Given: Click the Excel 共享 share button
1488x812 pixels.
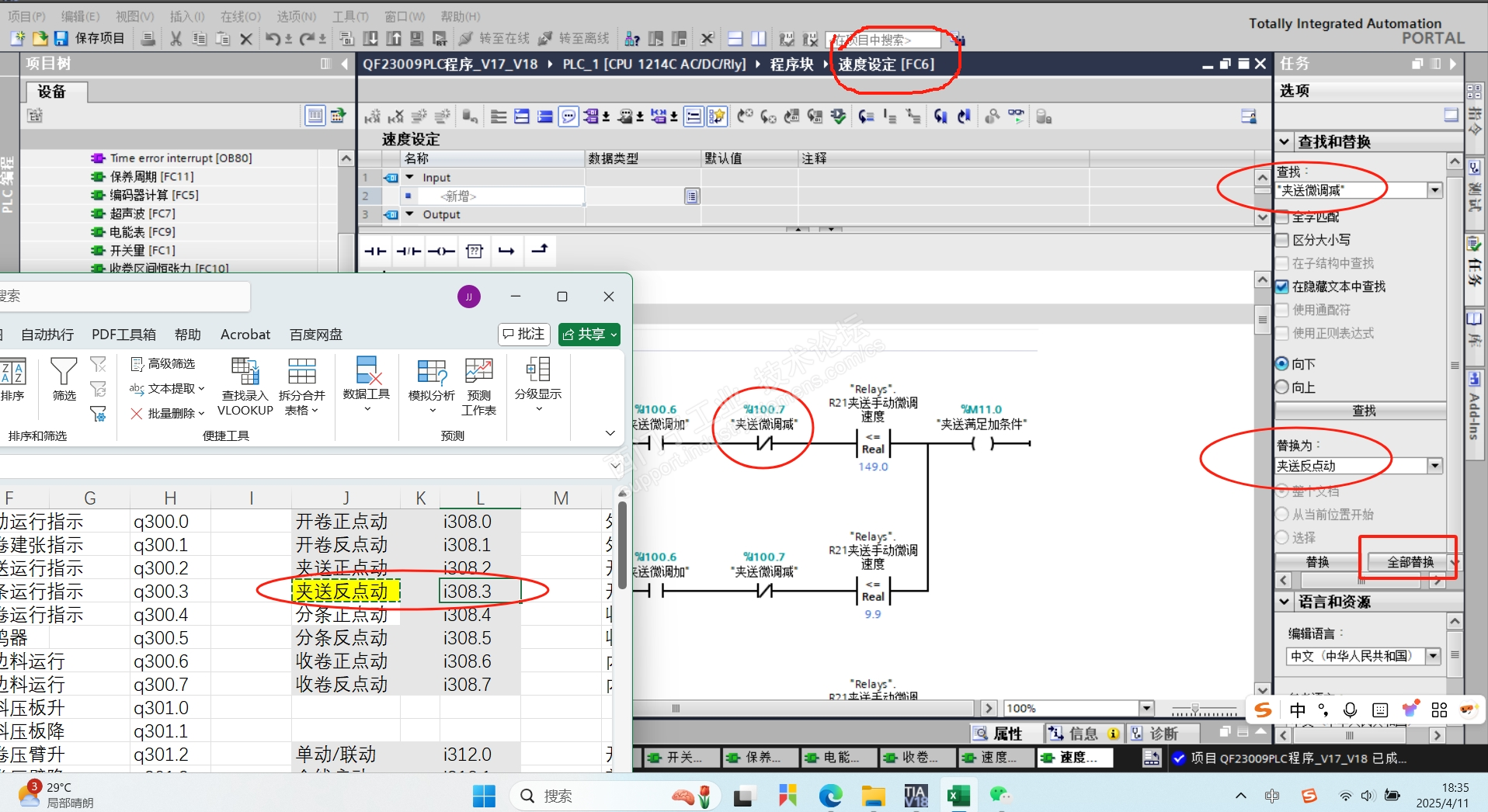Looking at the screenshot, I should tap(589, 335).
